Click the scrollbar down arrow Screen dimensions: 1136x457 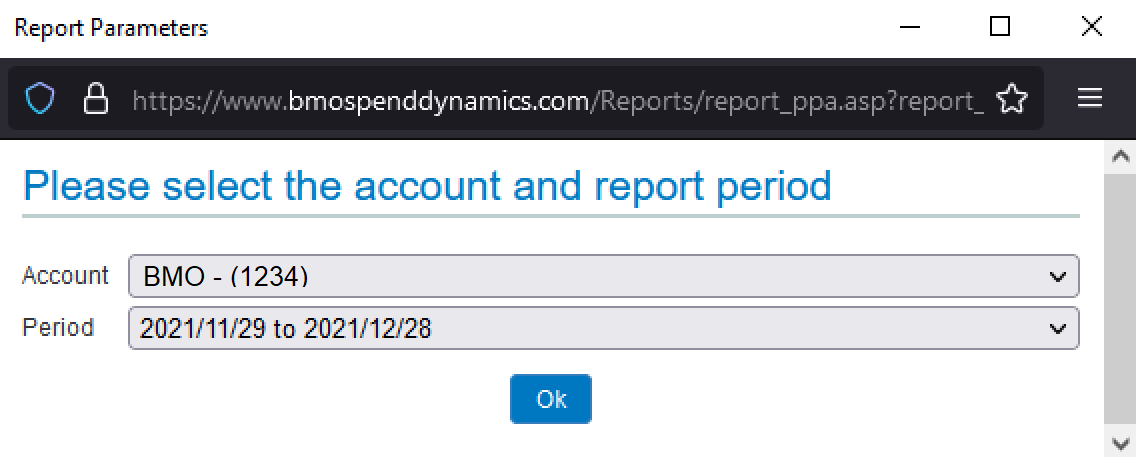[1120, 441]
